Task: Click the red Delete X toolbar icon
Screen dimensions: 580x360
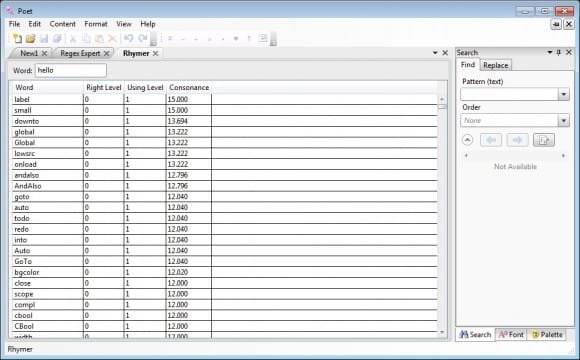Action: (x=112, y=38)
